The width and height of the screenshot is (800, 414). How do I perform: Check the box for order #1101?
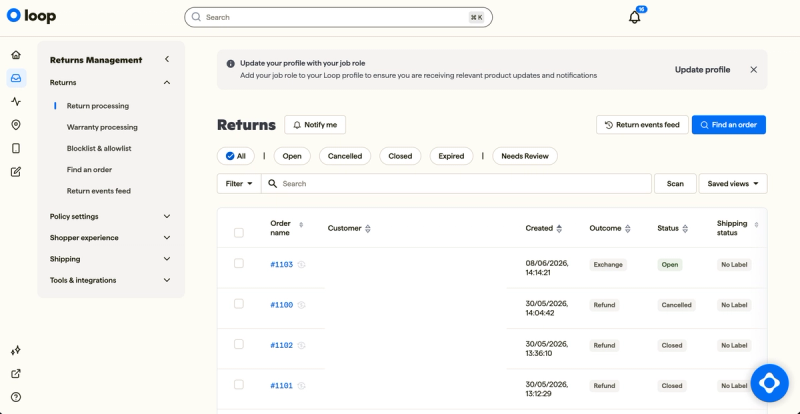239,384
